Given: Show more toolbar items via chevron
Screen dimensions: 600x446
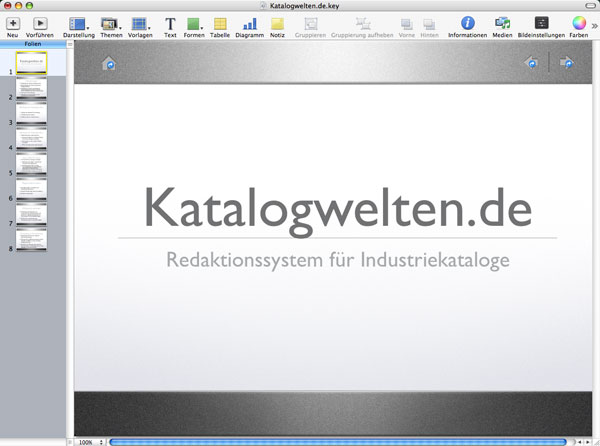Looking at the screenshot, I should [594, 26].
